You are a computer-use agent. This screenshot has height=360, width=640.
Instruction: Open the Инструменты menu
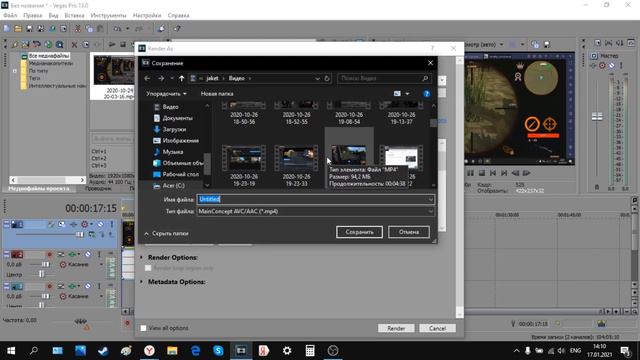click(x=109, y=15)
